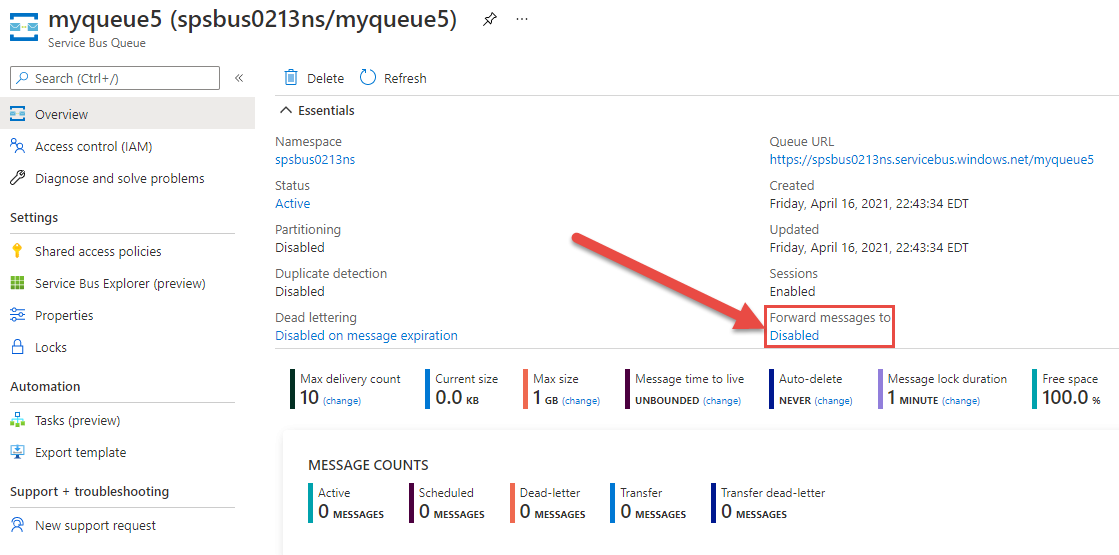This screenshot has width=1119, height=555.
Task: Click the Created date value
Action: [x=869, y=203]
